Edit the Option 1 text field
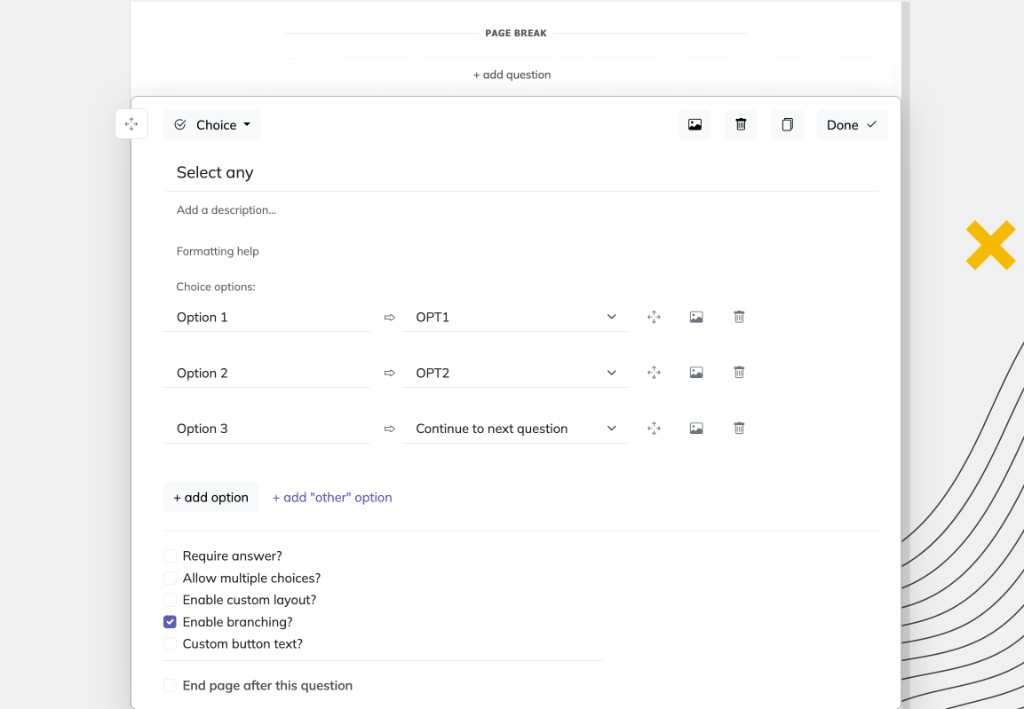 (x=266, y=317)
